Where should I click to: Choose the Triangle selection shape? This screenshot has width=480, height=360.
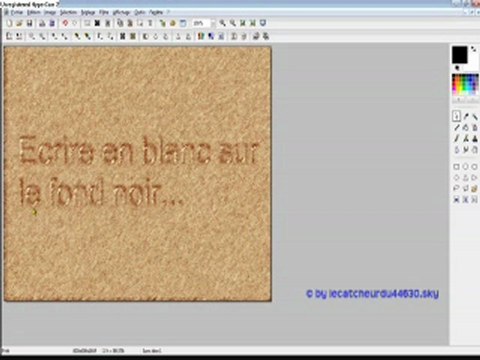coord(466,178)
